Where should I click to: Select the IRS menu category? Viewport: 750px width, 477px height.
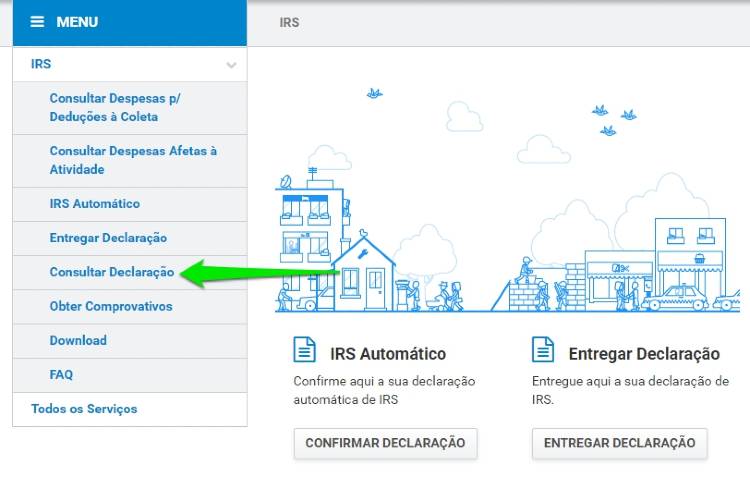click(x=130, y=64)
